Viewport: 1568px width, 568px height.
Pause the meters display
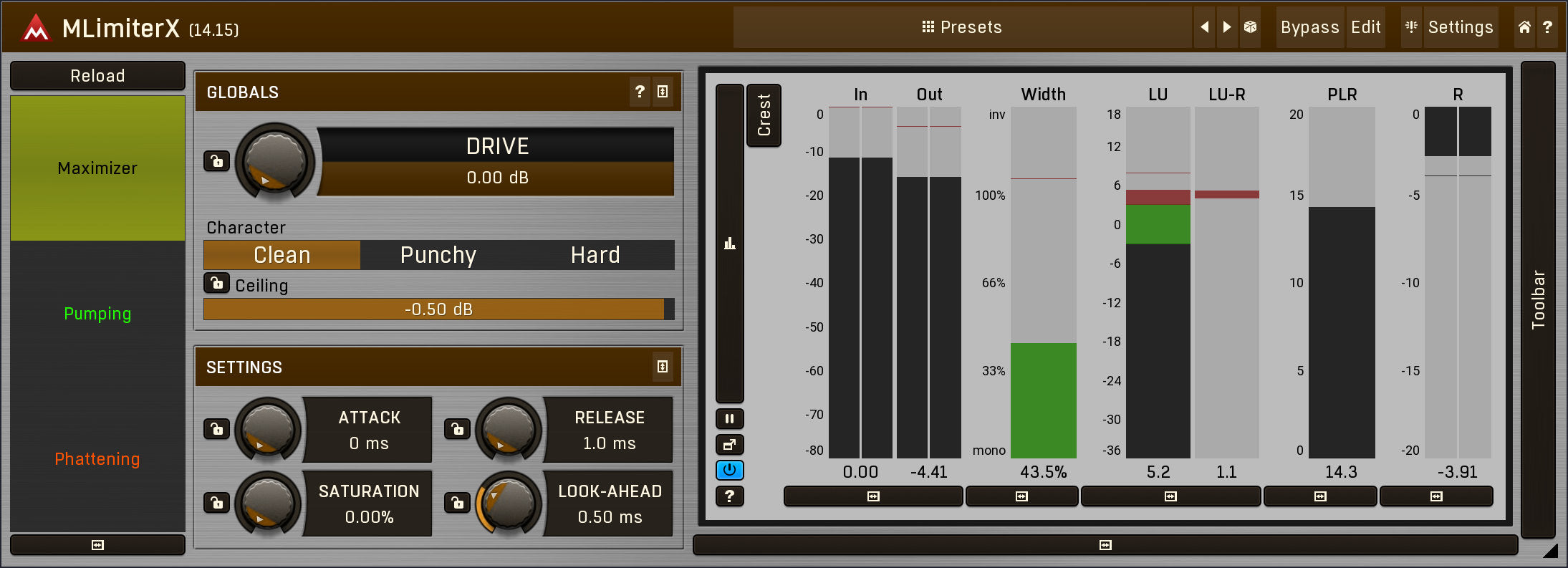pyautogui.click(x=729, y=419)
